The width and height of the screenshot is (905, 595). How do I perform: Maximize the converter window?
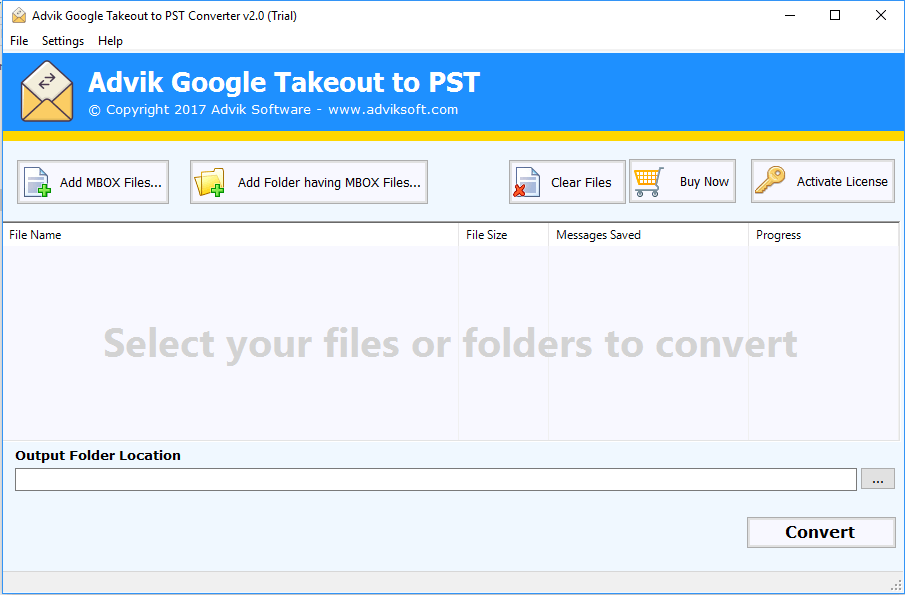[835, 16]
